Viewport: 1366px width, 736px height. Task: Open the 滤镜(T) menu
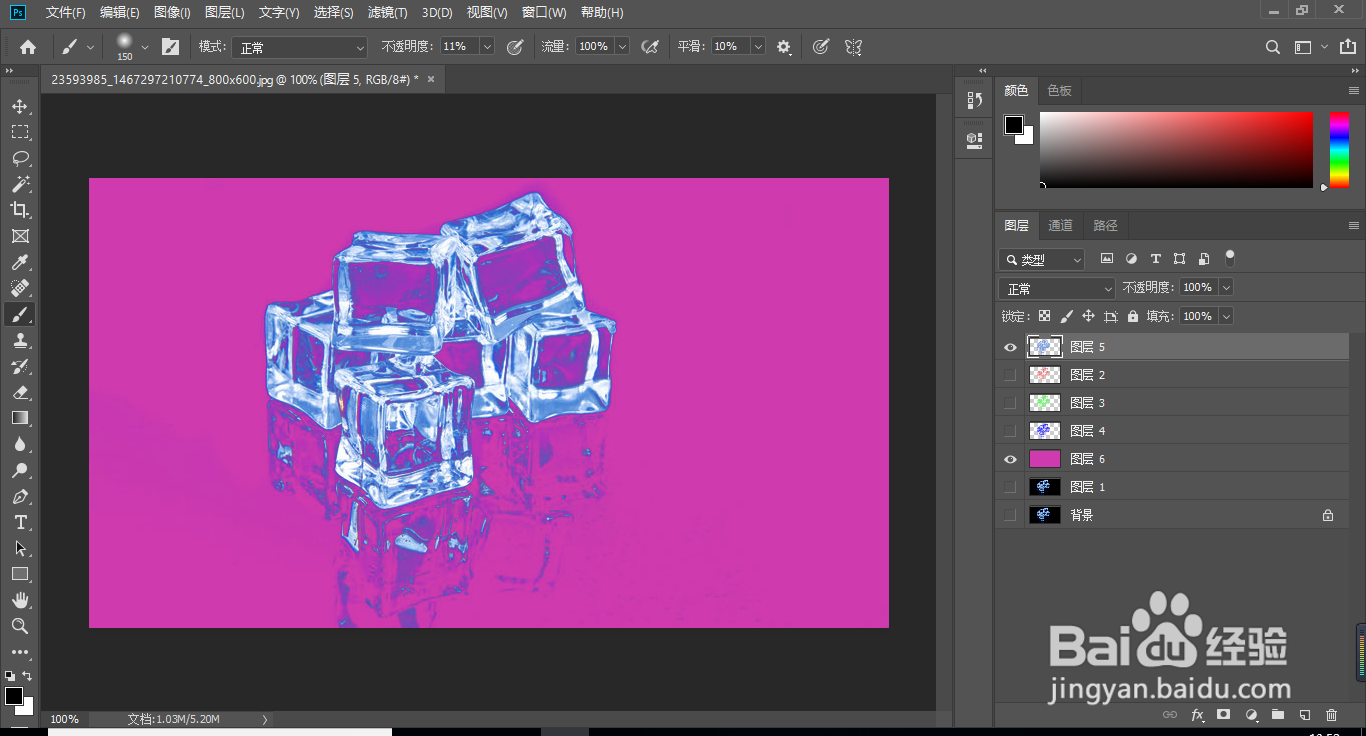coord(388,12)
